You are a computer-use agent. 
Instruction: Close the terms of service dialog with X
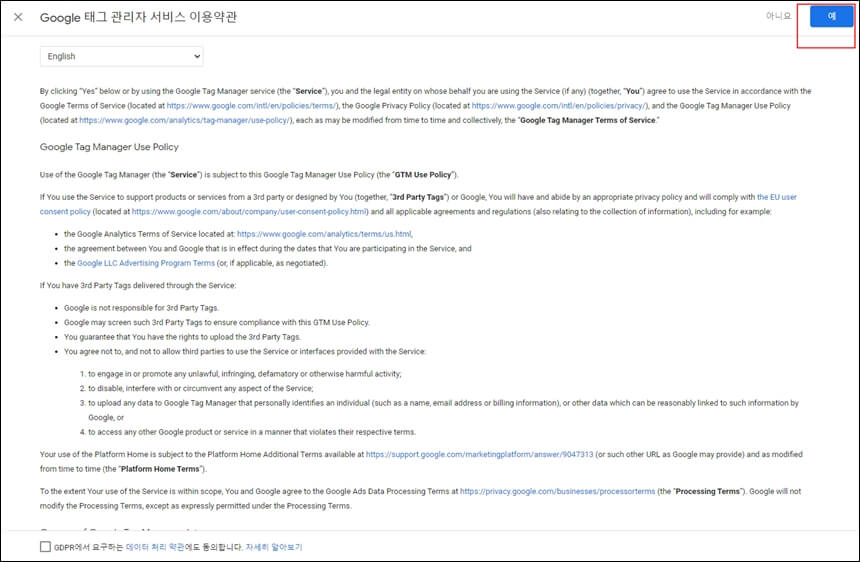click(18, 17)
